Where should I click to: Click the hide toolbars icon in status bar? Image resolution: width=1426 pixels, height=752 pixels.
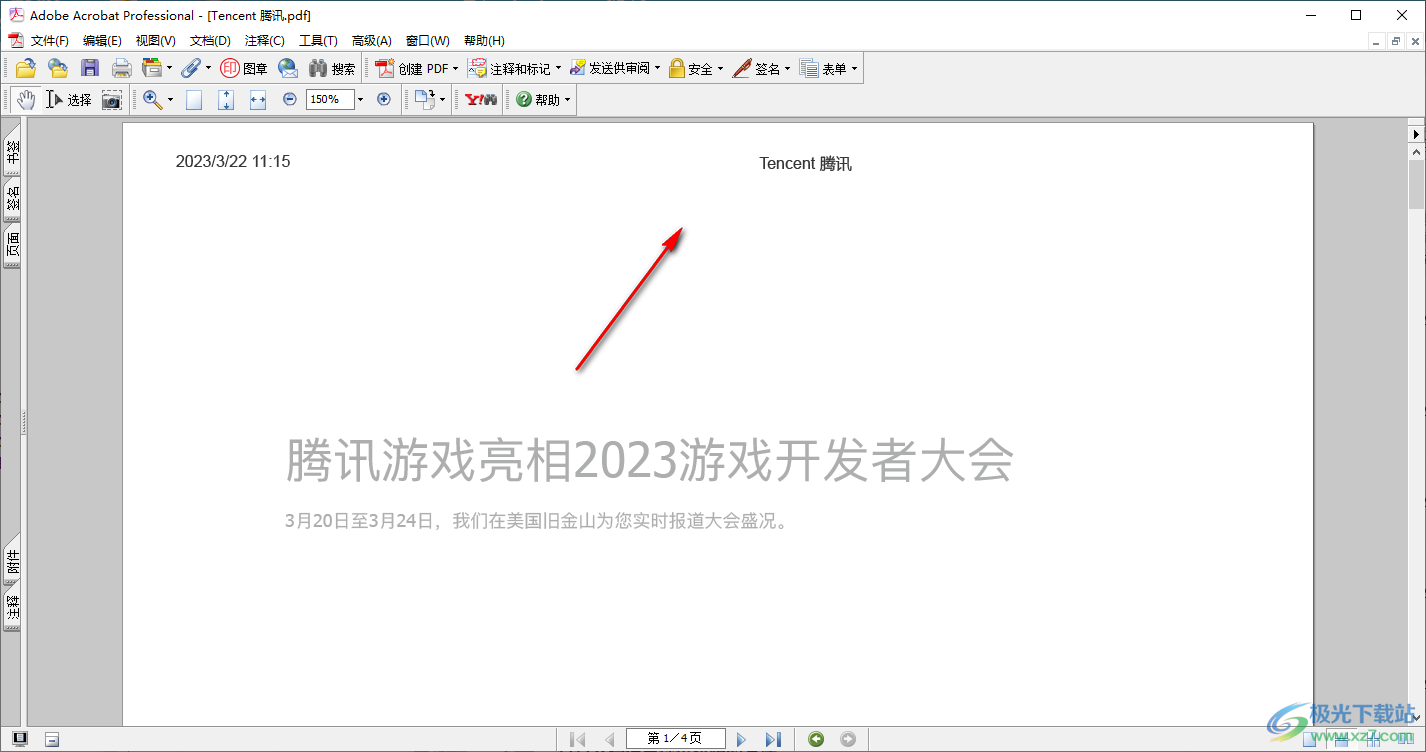[52, 739]
